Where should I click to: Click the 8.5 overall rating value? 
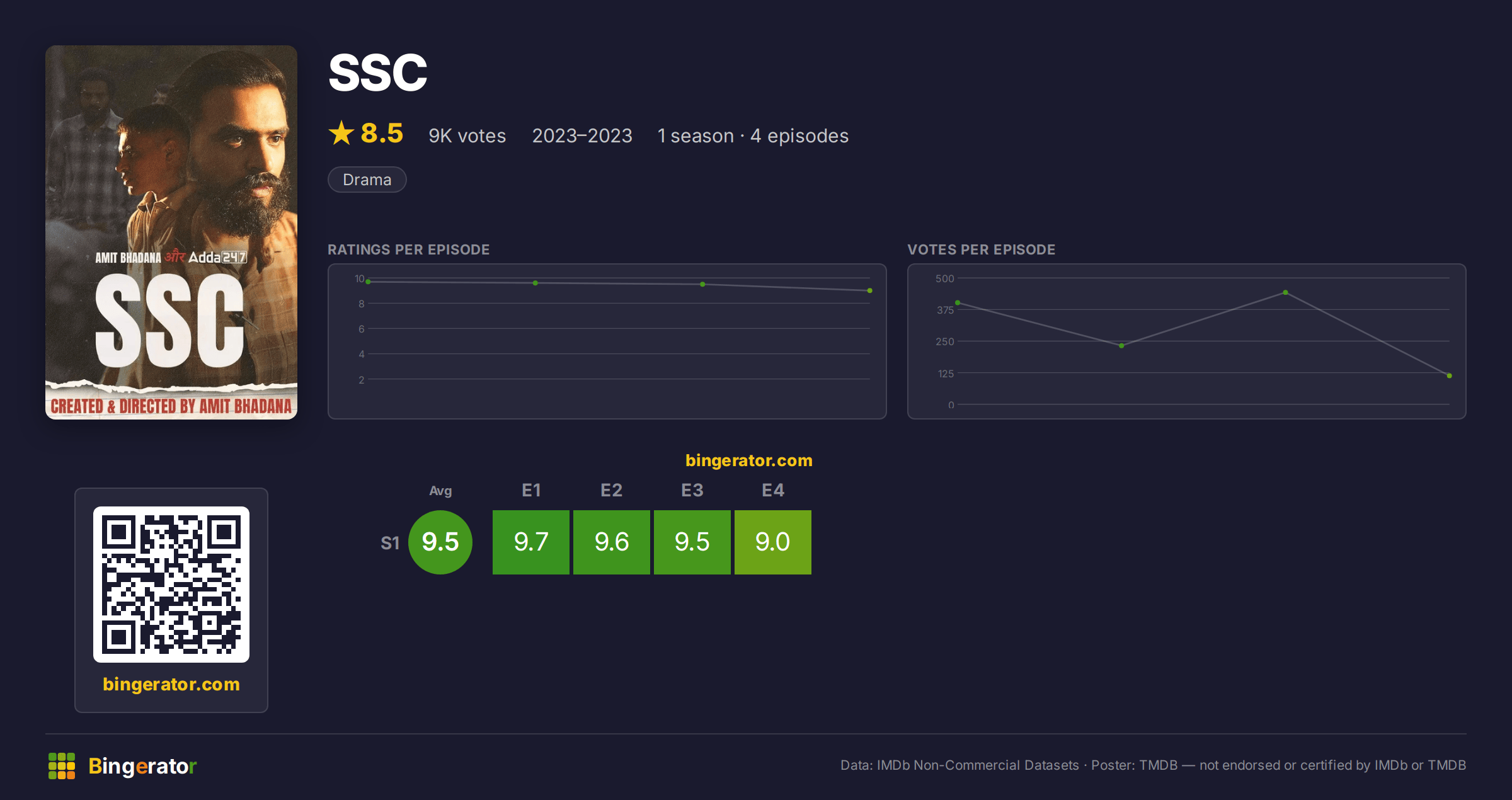pos(382,134)
